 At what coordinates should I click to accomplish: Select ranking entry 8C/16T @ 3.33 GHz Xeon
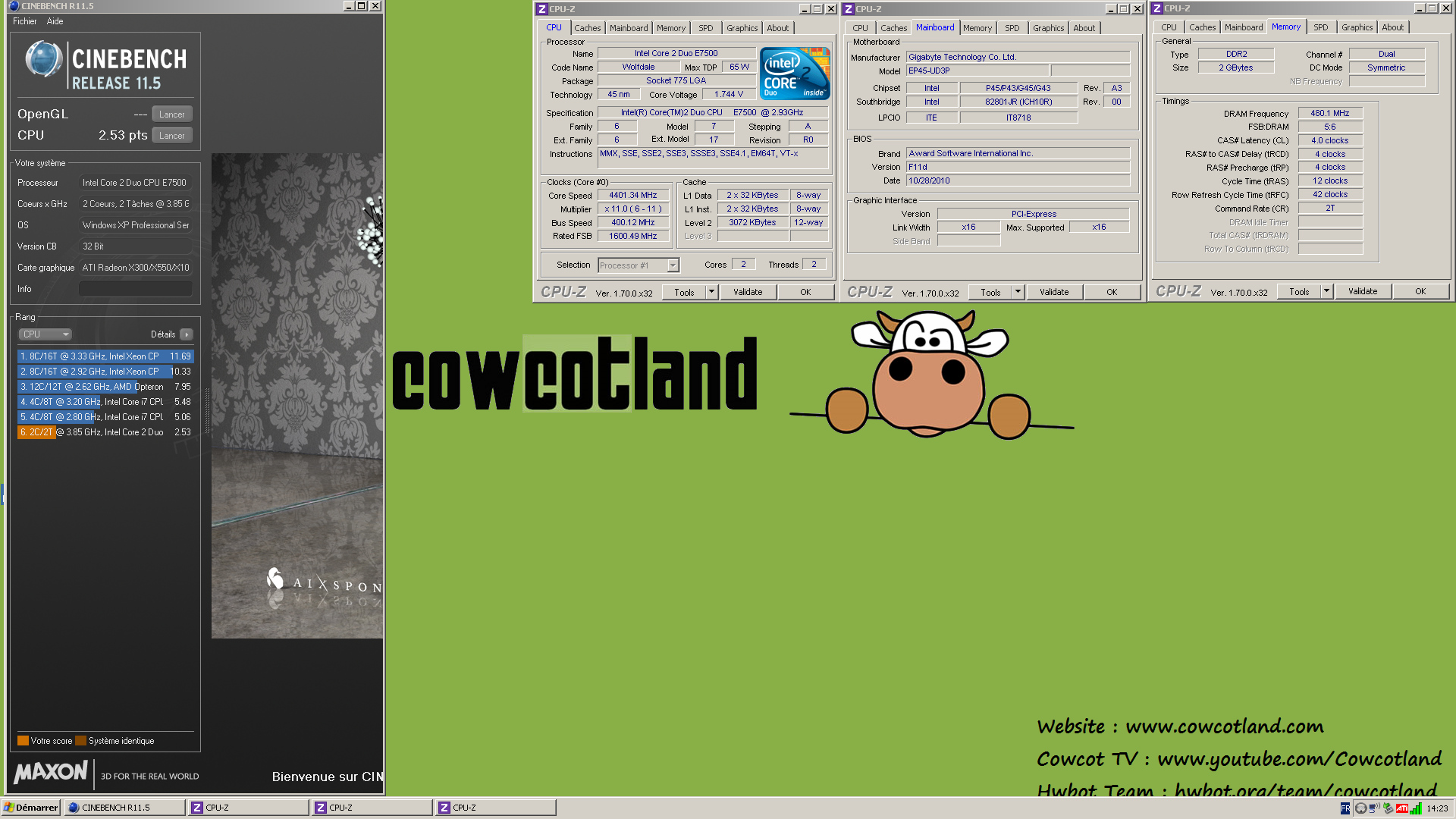(x=105, y=356)
